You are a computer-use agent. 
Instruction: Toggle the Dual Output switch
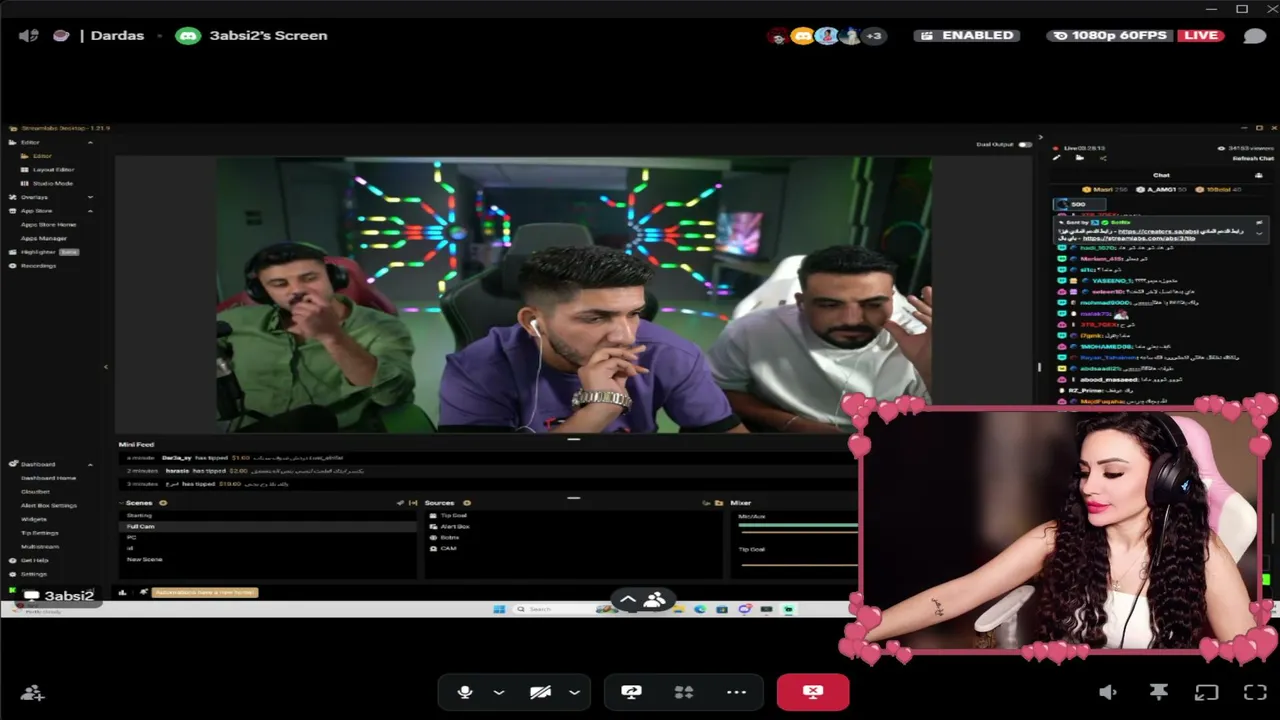point(1024,144)
